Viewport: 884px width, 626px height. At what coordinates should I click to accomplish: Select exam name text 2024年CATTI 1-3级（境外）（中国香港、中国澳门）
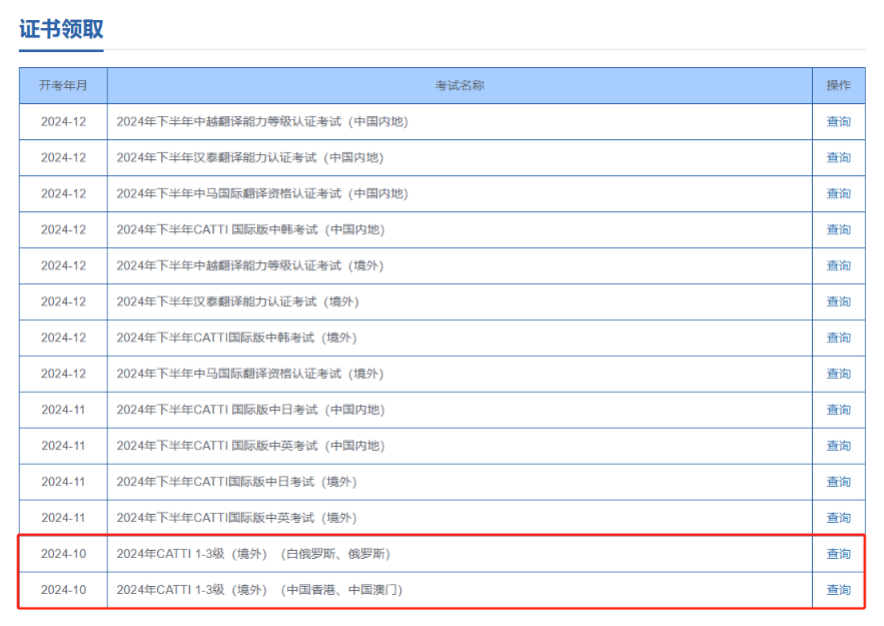pos(259,590)
